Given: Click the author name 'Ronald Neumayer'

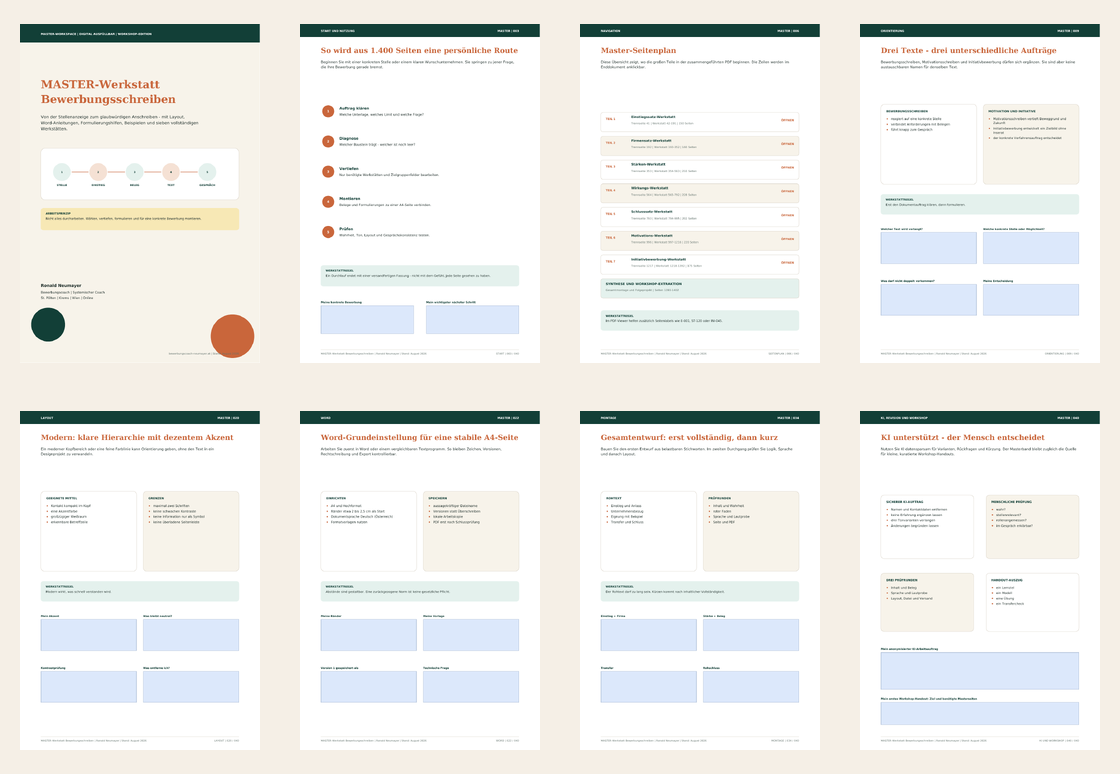Looking at the screenshot, I should coord(61,286).
